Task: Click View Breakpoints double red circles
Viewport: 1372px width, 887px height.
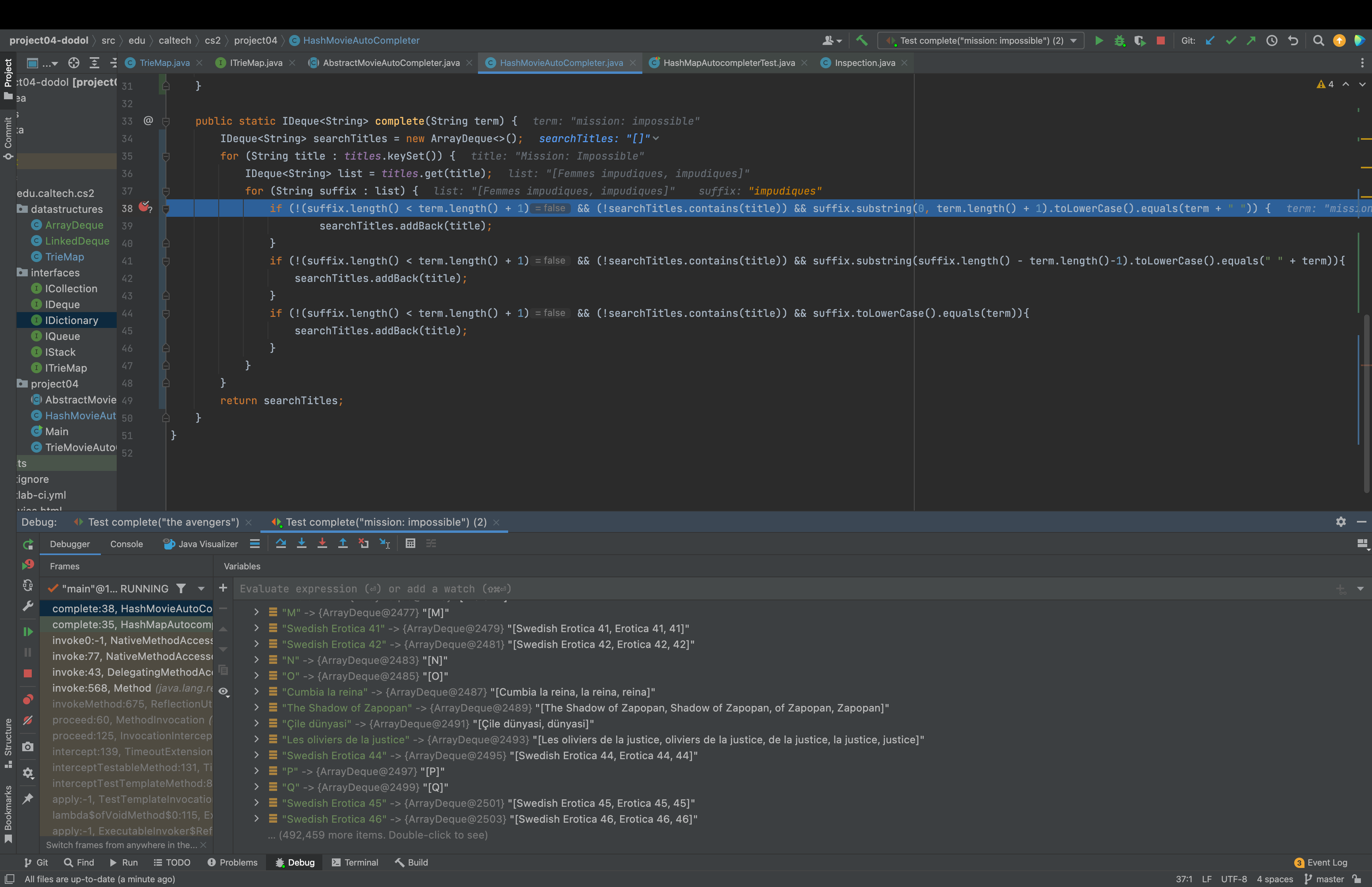Action: tap(28, 699)
